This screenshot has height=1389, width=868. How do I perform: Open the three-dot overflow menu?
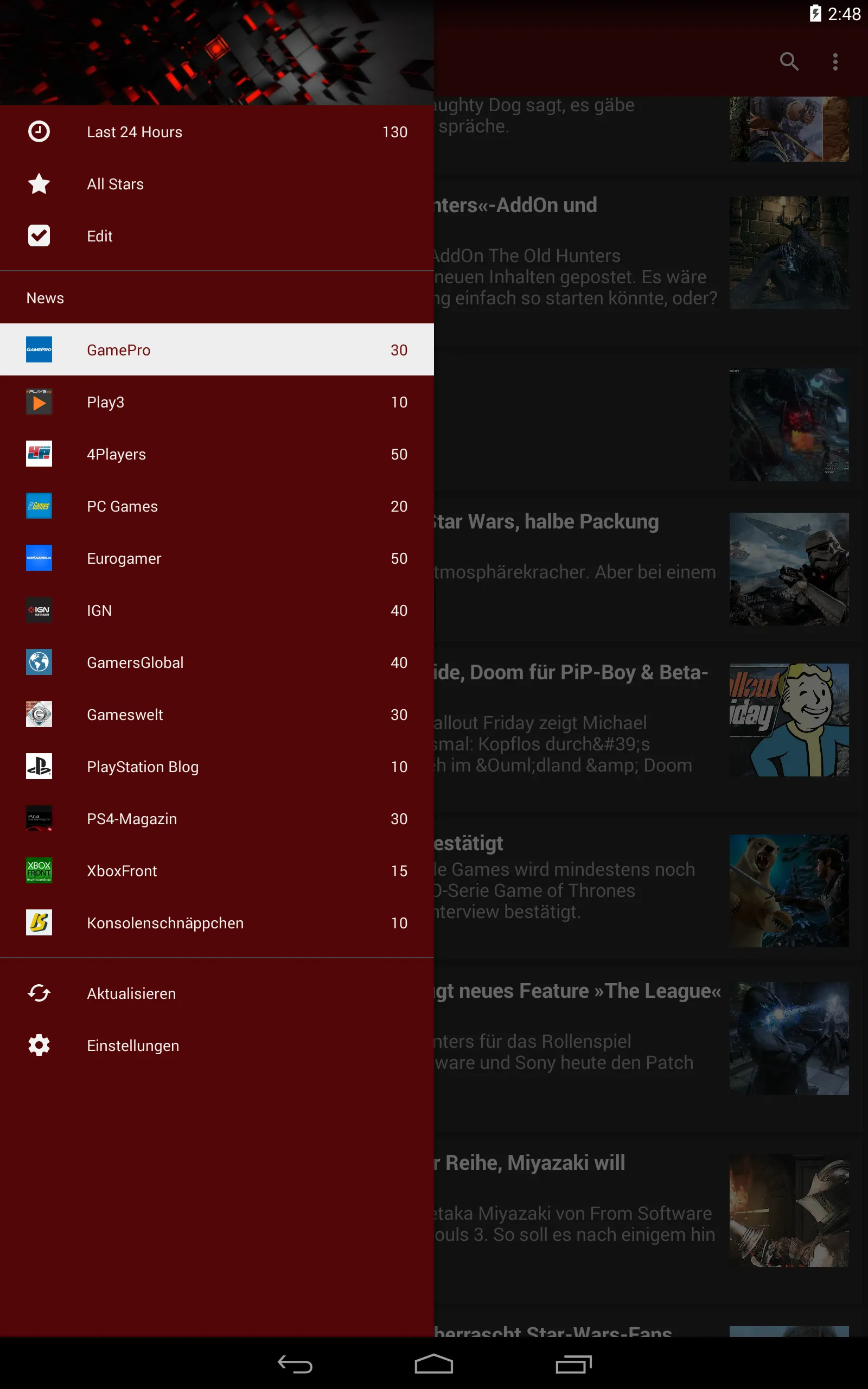(x=835, y=61)
